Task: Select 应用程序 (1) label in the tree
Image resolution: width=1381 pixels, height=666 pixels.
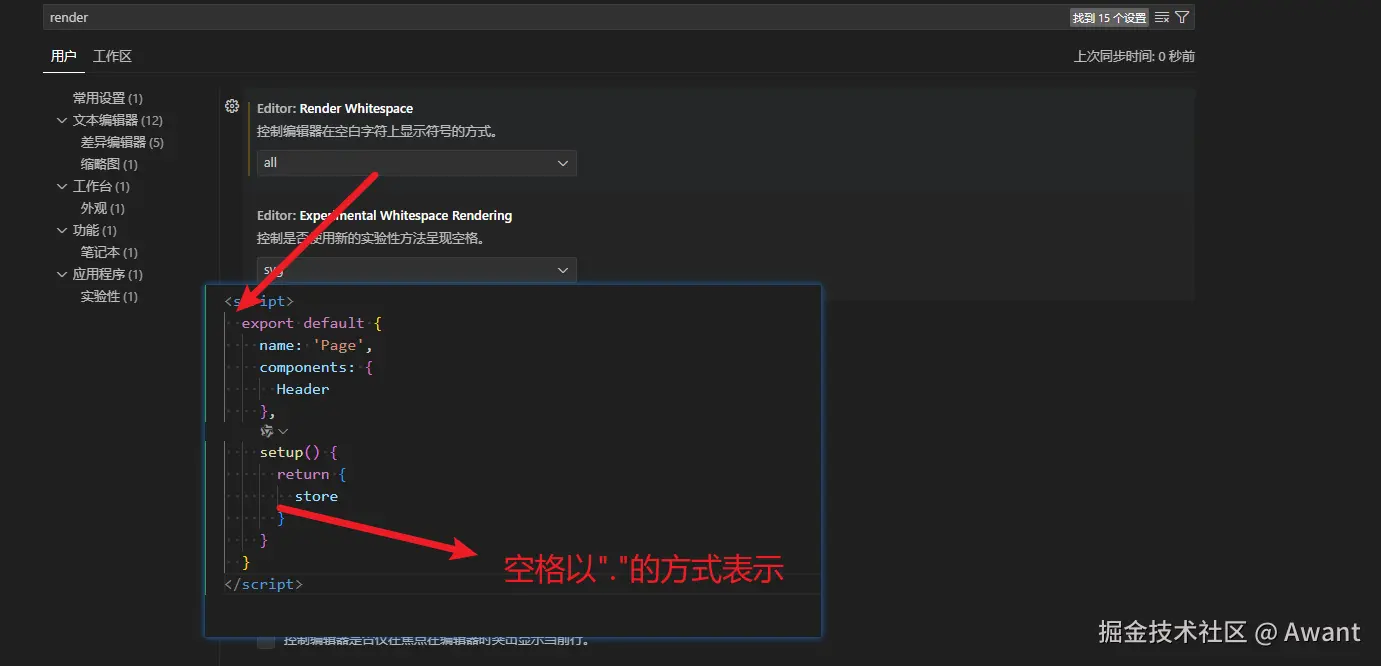Action: pos(108,274)
